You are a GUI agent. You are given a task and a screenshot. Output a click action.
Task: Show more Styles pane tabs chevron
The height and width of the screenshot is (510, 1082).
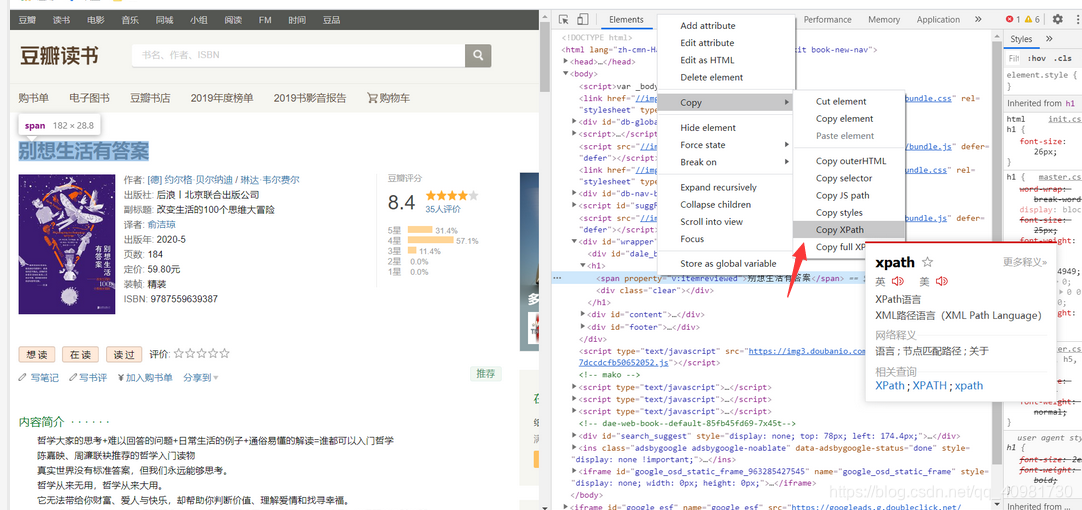pos(1050,39)
